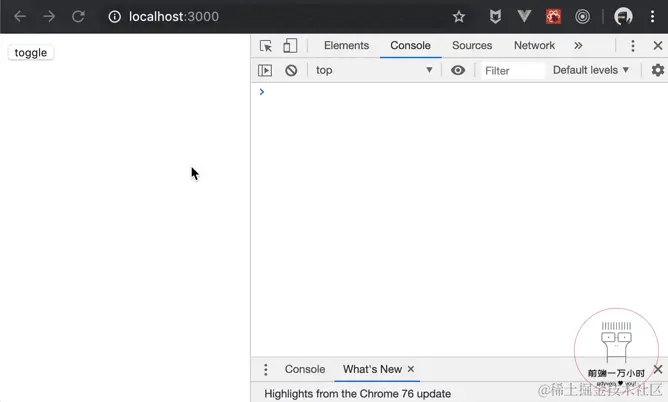Clear the console output
The image size is (668, 402).
coord(291,70)
